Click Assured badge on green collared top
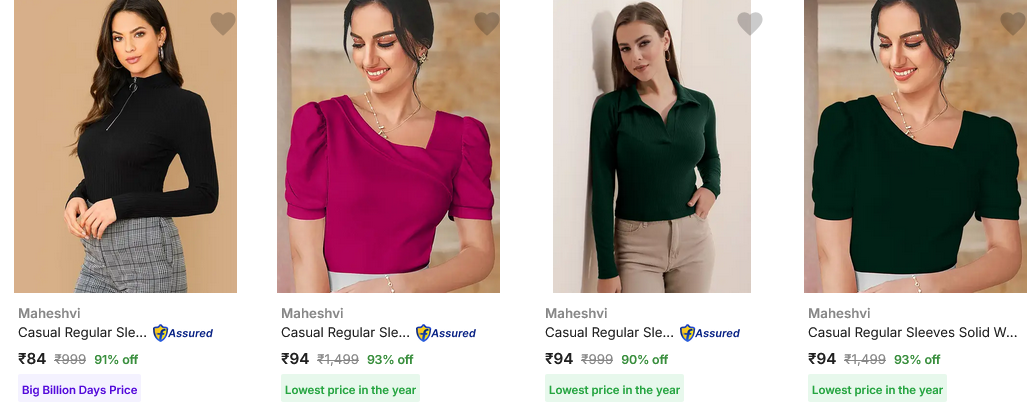Image resolution: width=1033 pixels, height=410 pixels. pos(710,333)
